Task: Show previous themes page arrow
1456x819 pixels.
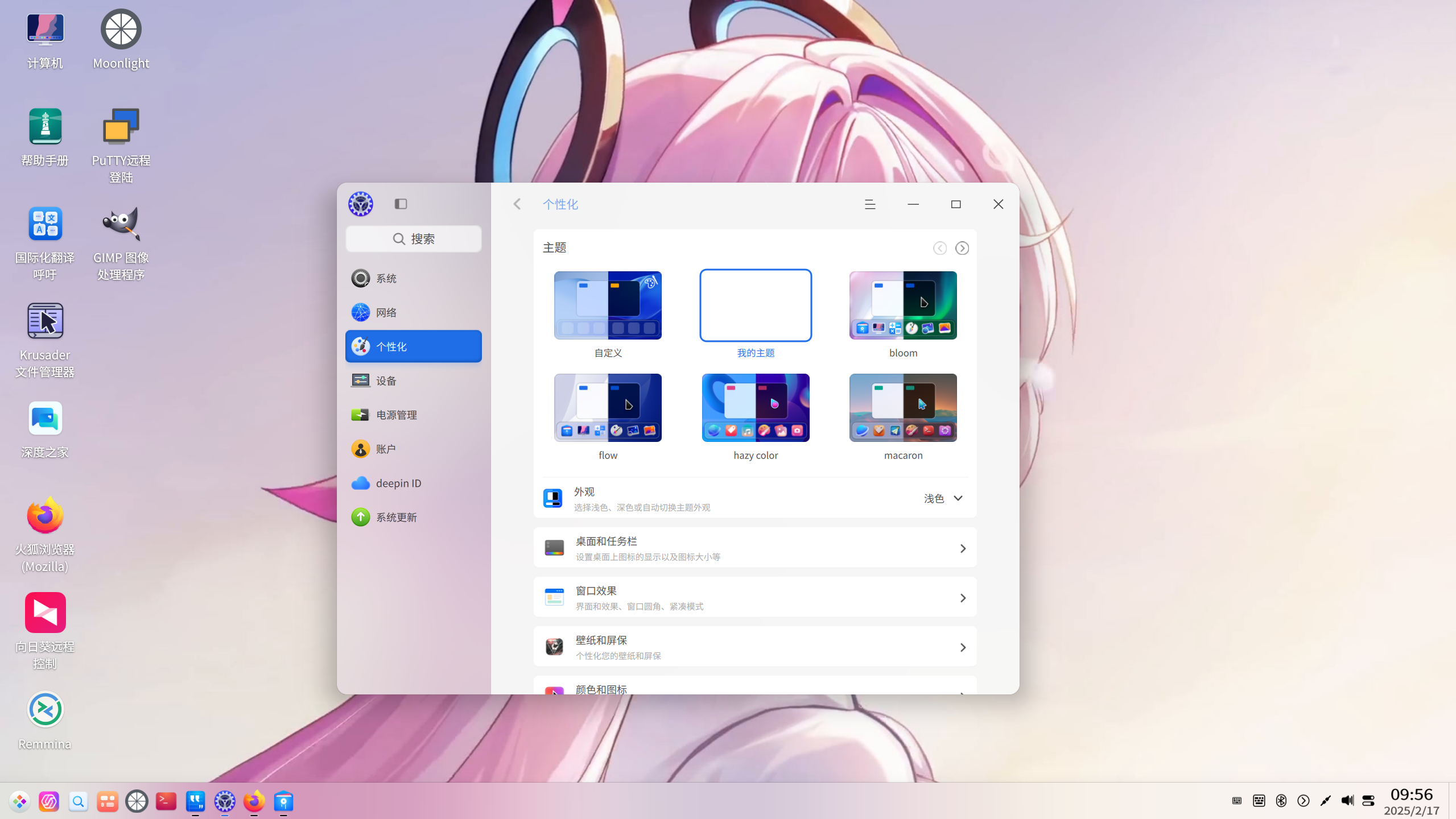Action: pos(939,248)
